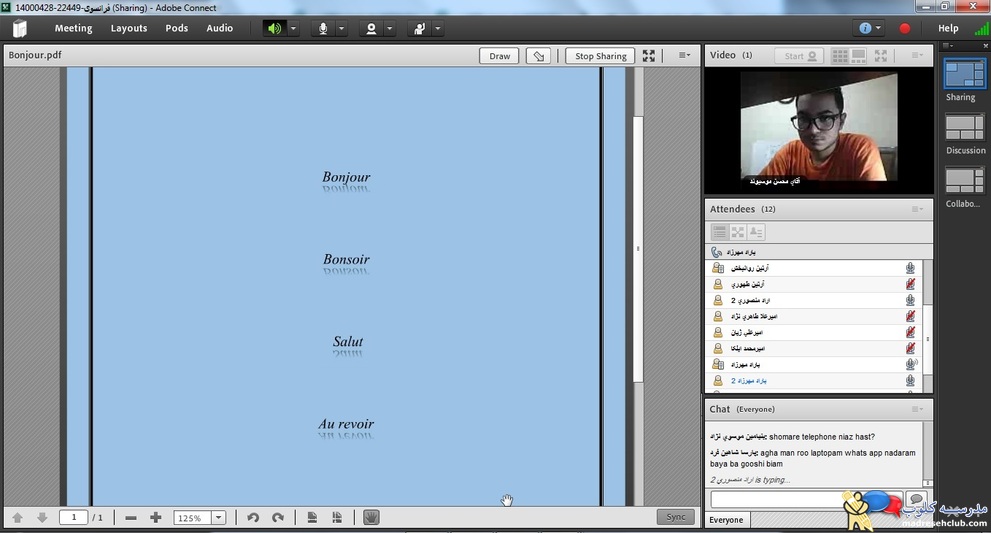Open the Video pod options menu

pyautogui.click(x=917, y=56)
